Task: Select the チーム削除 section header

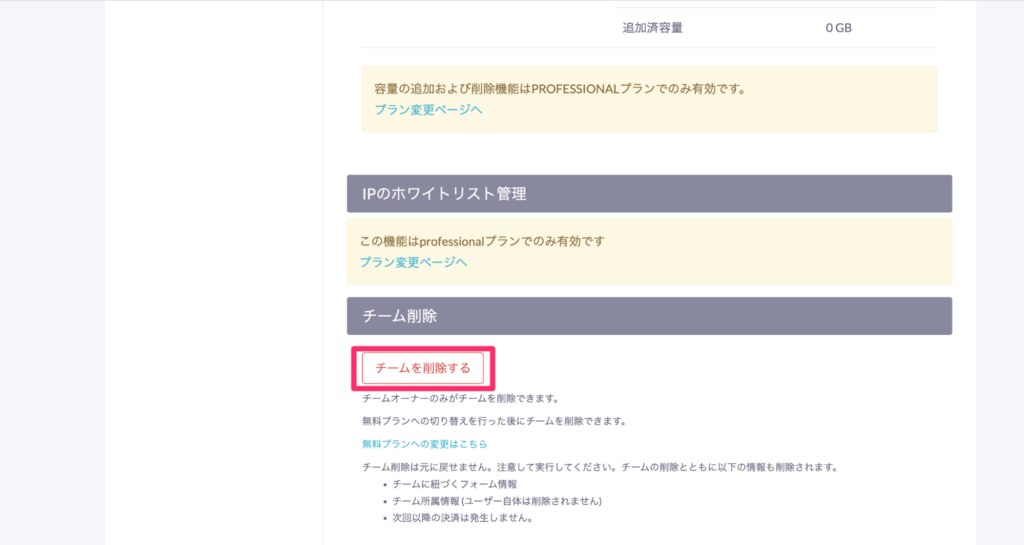Action: [x=649, y=316]
